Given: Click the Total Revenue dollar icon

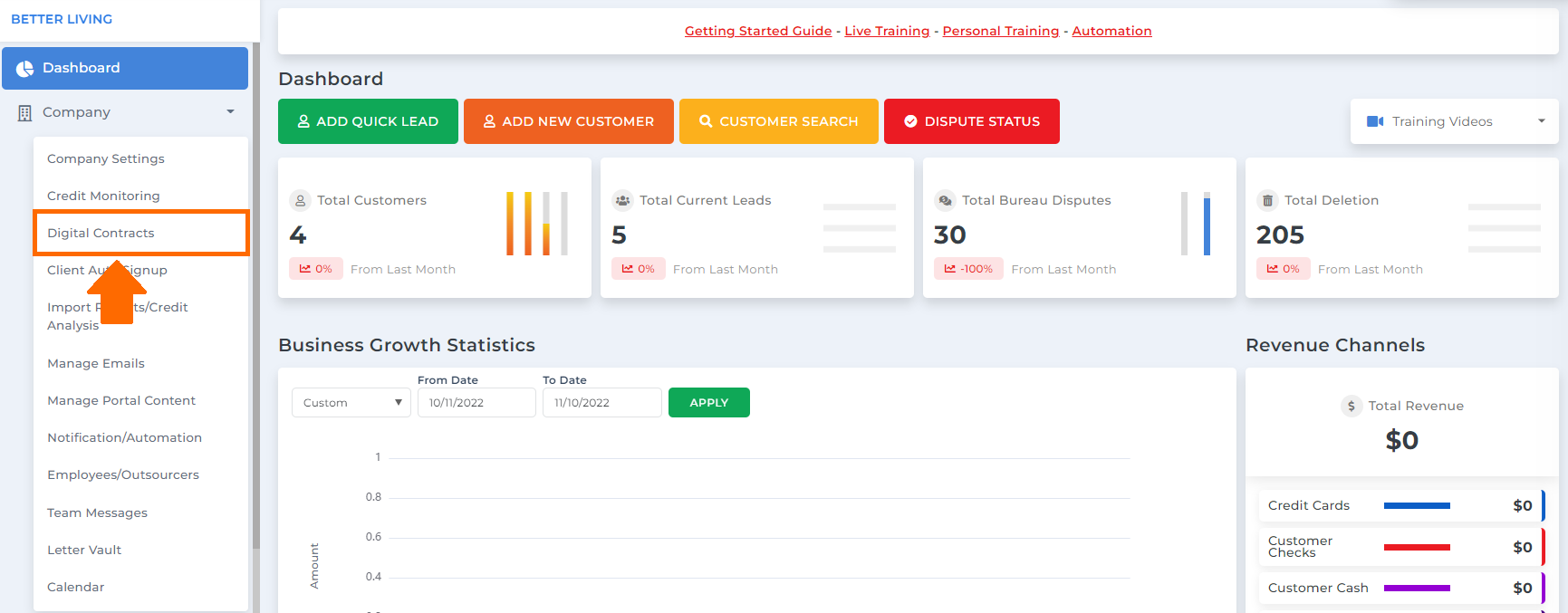Looking at the screenshot, I should tap(1351, 407).
